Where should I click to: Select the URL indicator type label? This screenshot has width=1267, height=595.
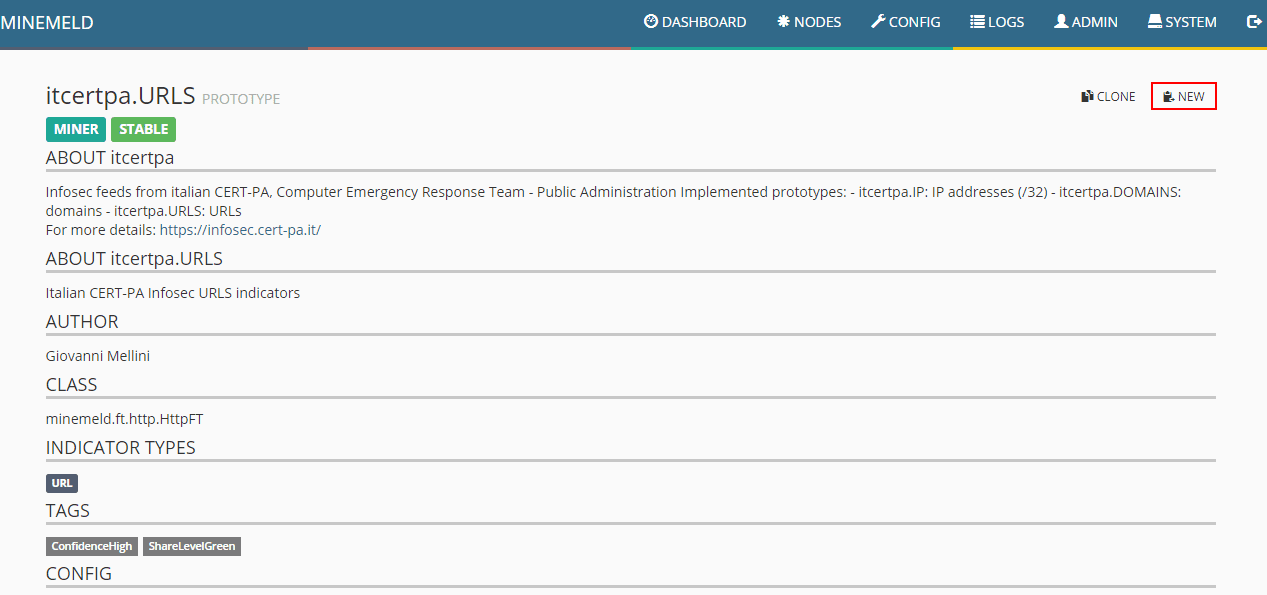coord(62,483)
